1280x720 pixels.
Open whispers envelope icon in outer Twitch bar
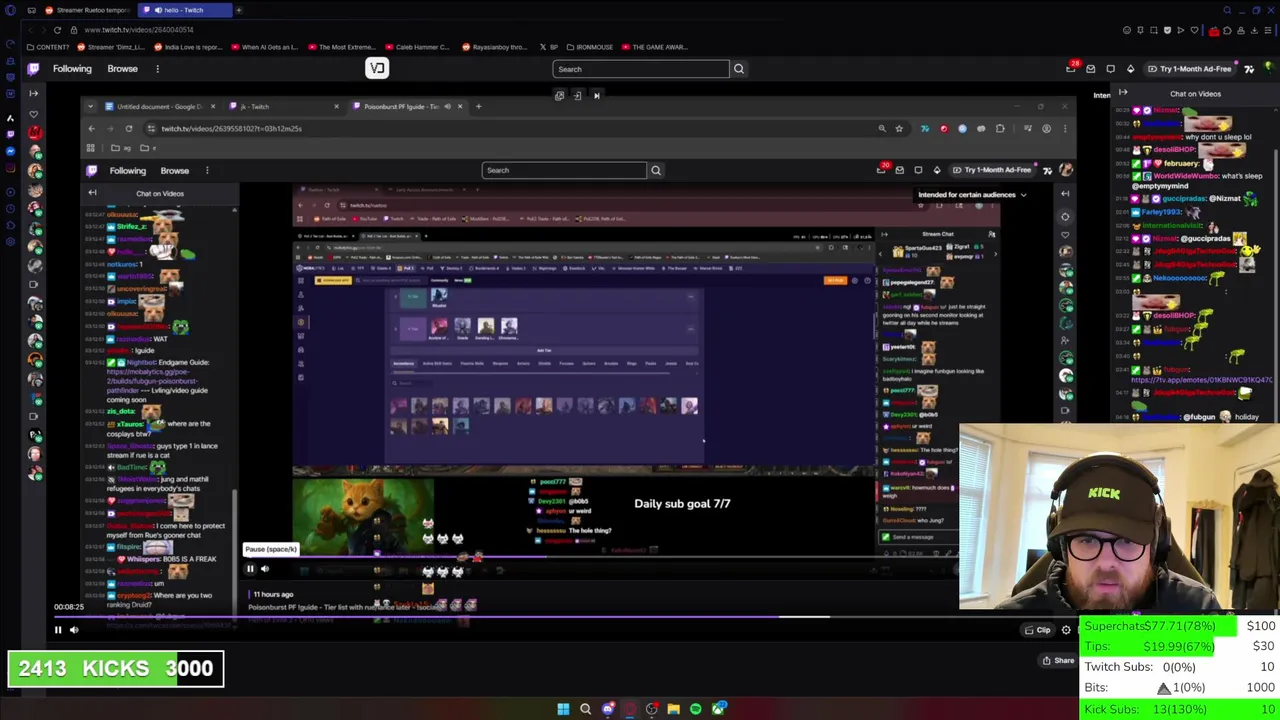pyautogui.click(x=1090, y=69)
